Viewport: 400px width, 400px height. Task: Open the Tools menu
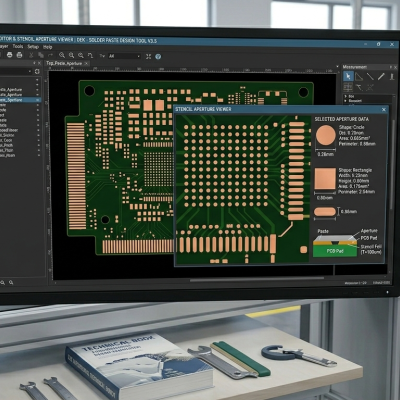[x=18, y=46]
